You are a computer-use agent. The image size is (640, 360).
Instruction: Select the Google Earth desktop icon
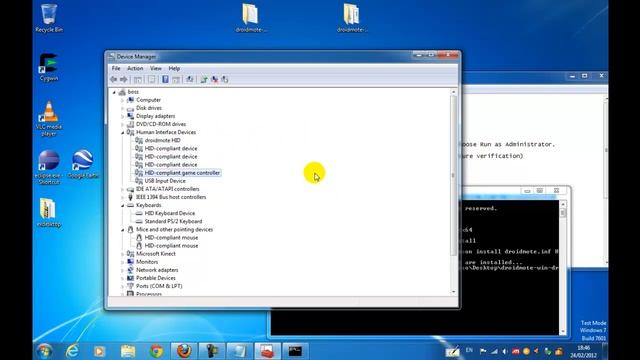click(83, 164)
